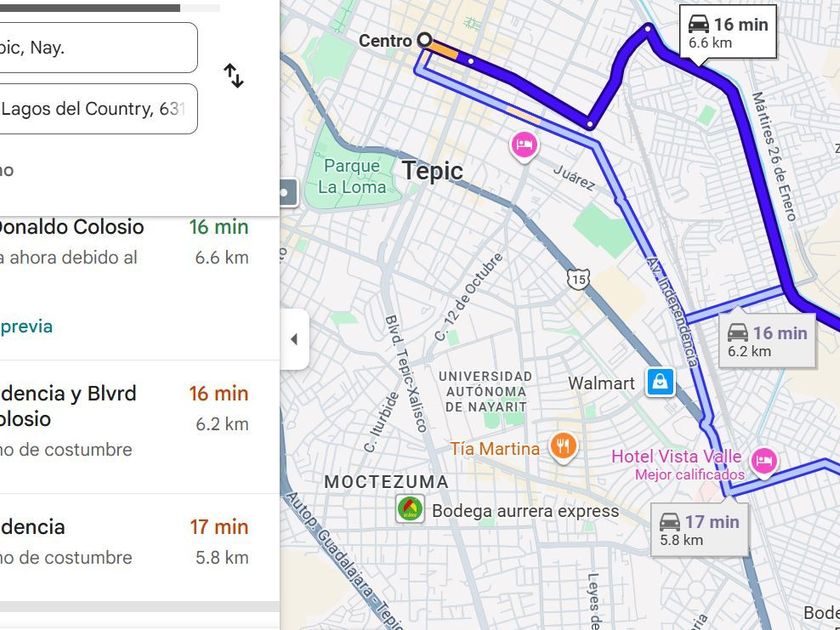Swap origin and destination with the arrows icon
840x630 pixels.
click(233, 76)
